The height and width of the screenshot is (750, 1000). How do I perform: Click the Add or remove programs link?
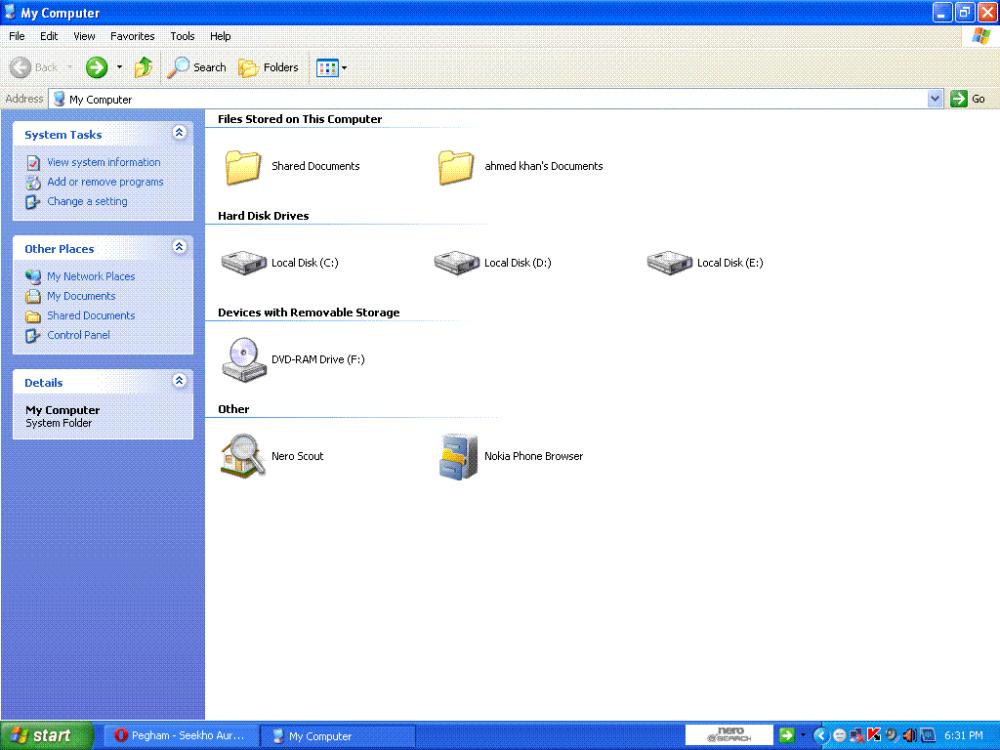[105, 182]
